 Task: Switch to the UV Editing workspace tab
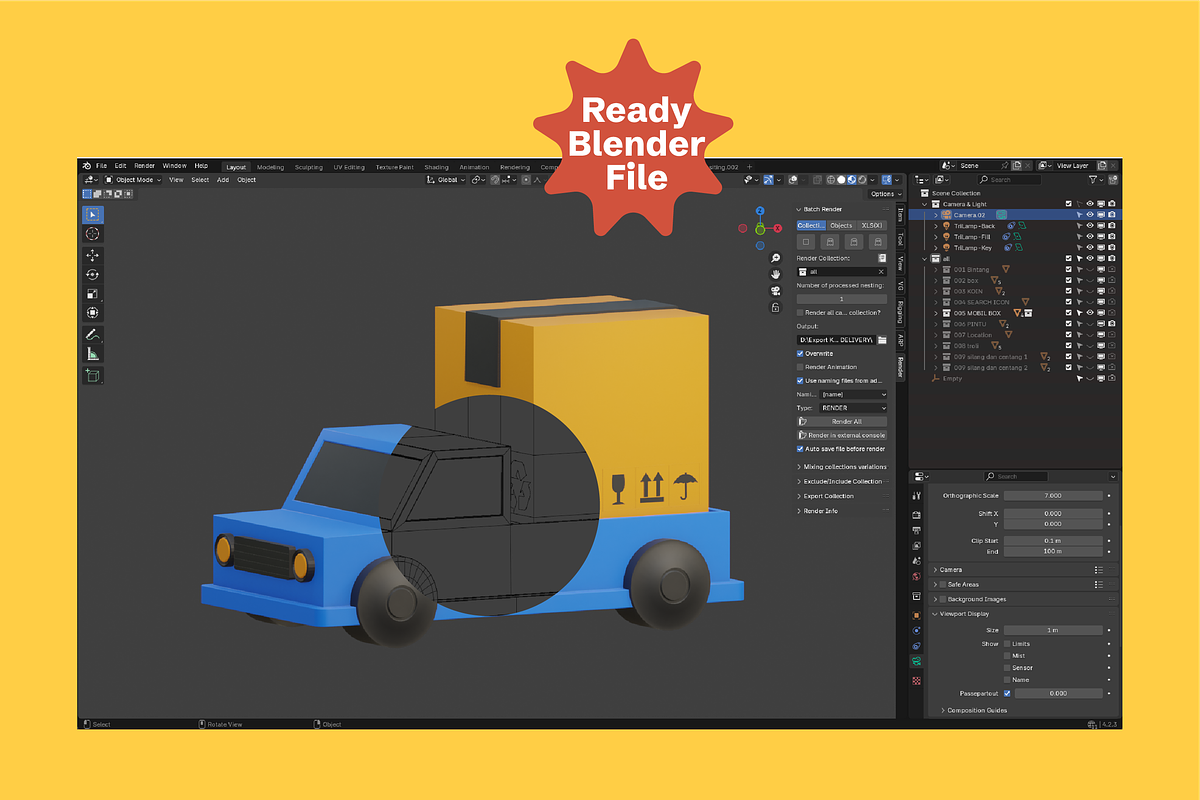pos(350,167)
